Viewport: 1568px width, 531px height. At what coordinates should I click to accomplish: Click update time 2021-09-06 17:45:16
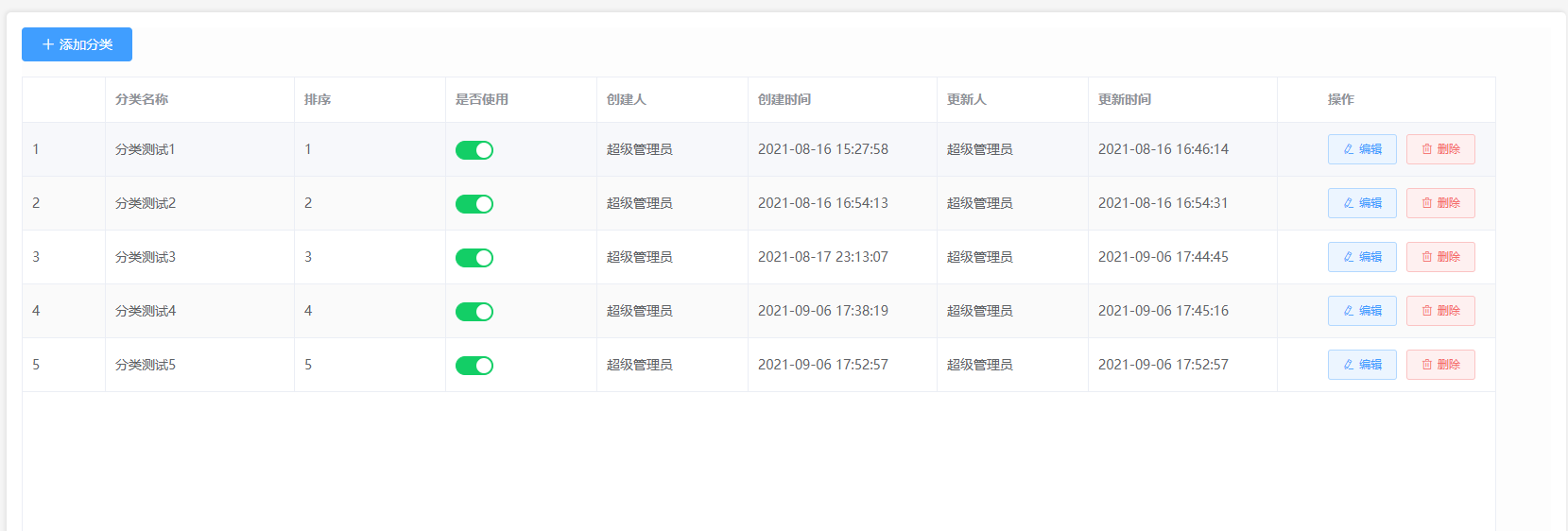tap(1163, 311)
